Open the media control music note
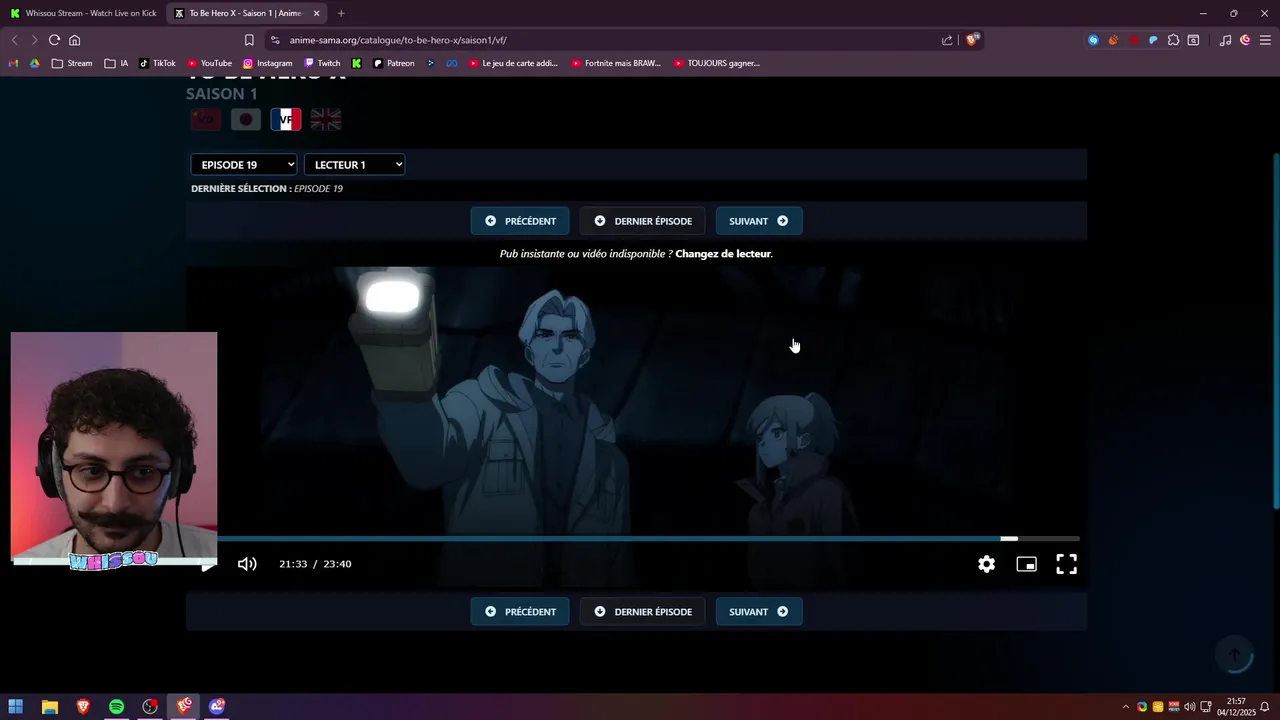Screen dimensions: 1280x720 click(1225, 40)
